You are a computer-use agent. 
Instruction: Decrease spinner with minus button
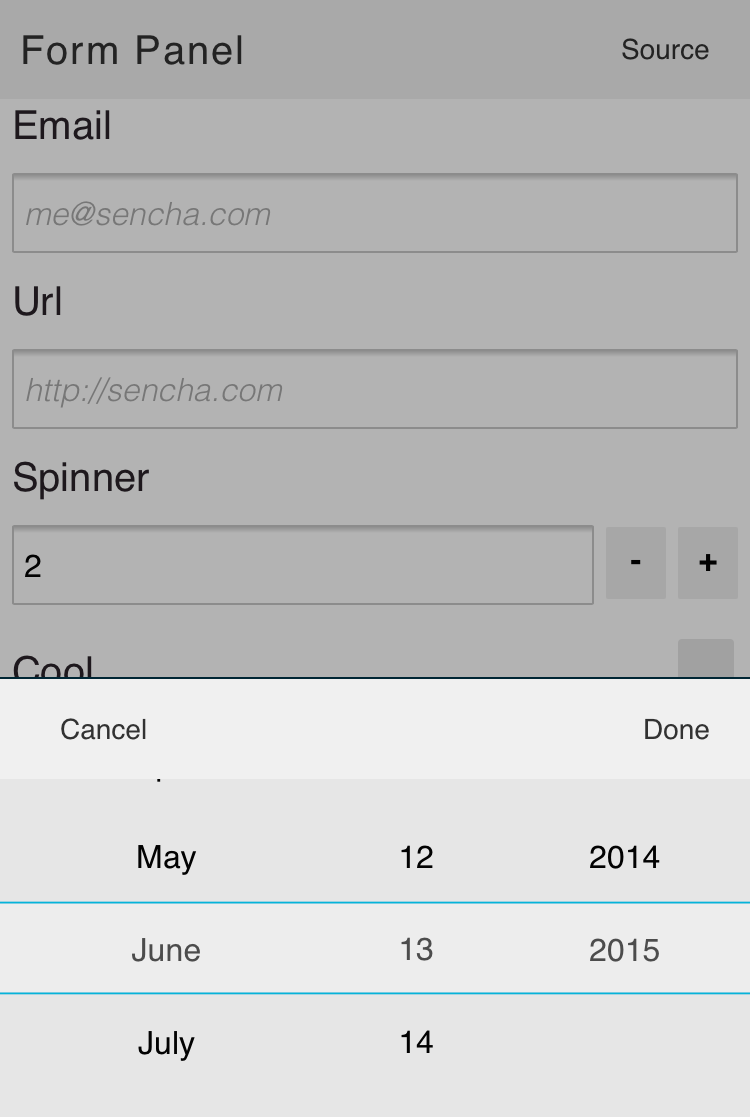[635, 563]
